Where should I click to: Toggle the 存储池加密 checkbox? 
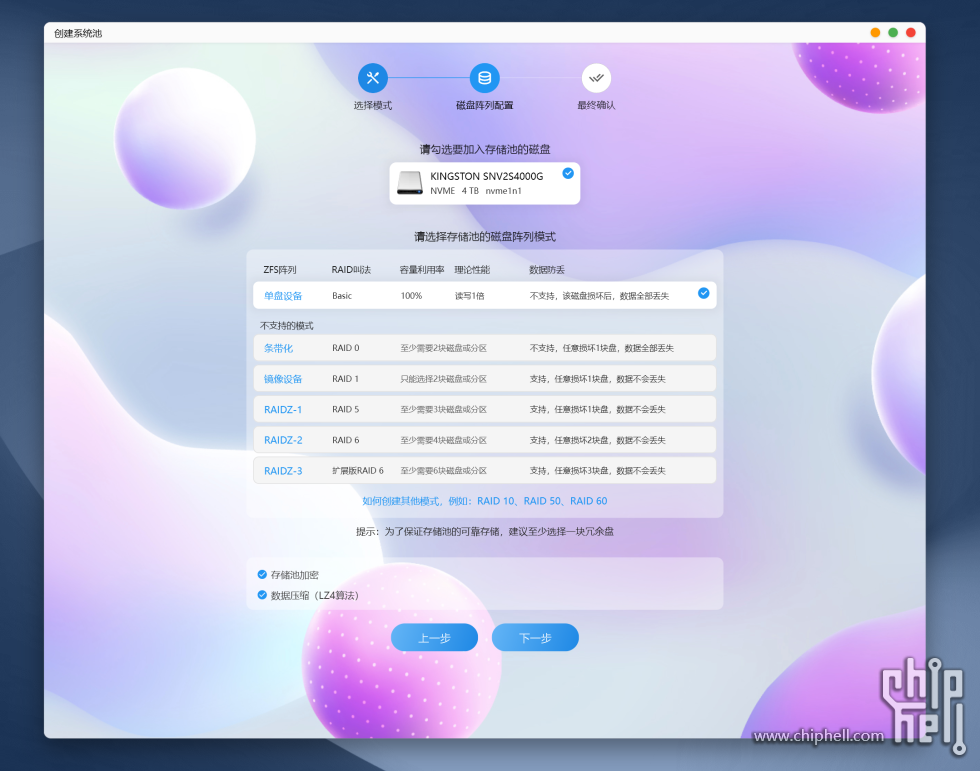(262, 575)
